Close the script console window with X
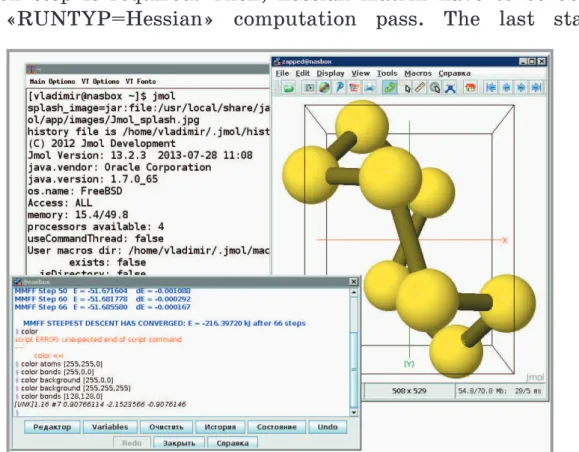 (x=353, y=282)
